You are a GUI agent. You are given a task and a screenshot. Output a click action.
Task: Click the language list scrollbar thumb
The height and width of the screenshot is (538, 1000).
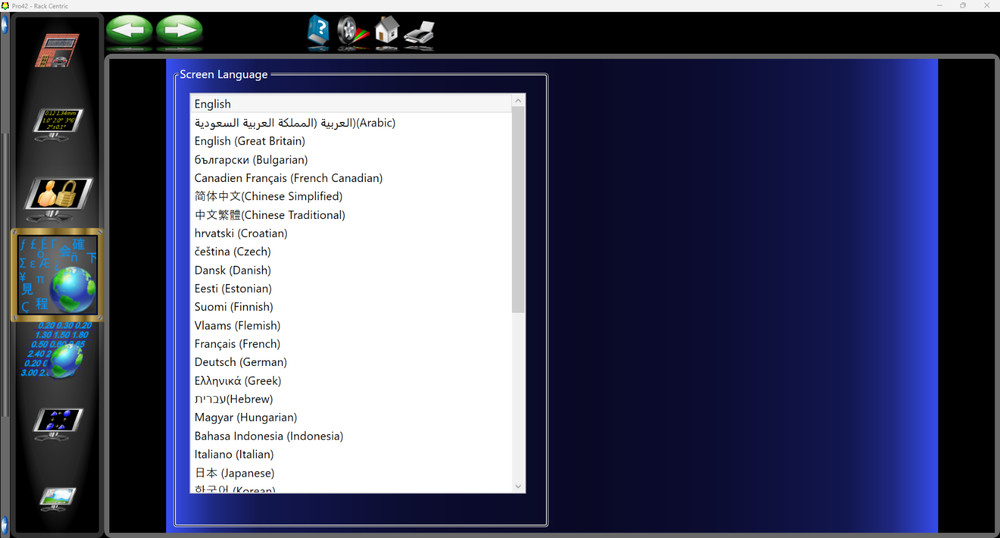(x=518, y=210)
